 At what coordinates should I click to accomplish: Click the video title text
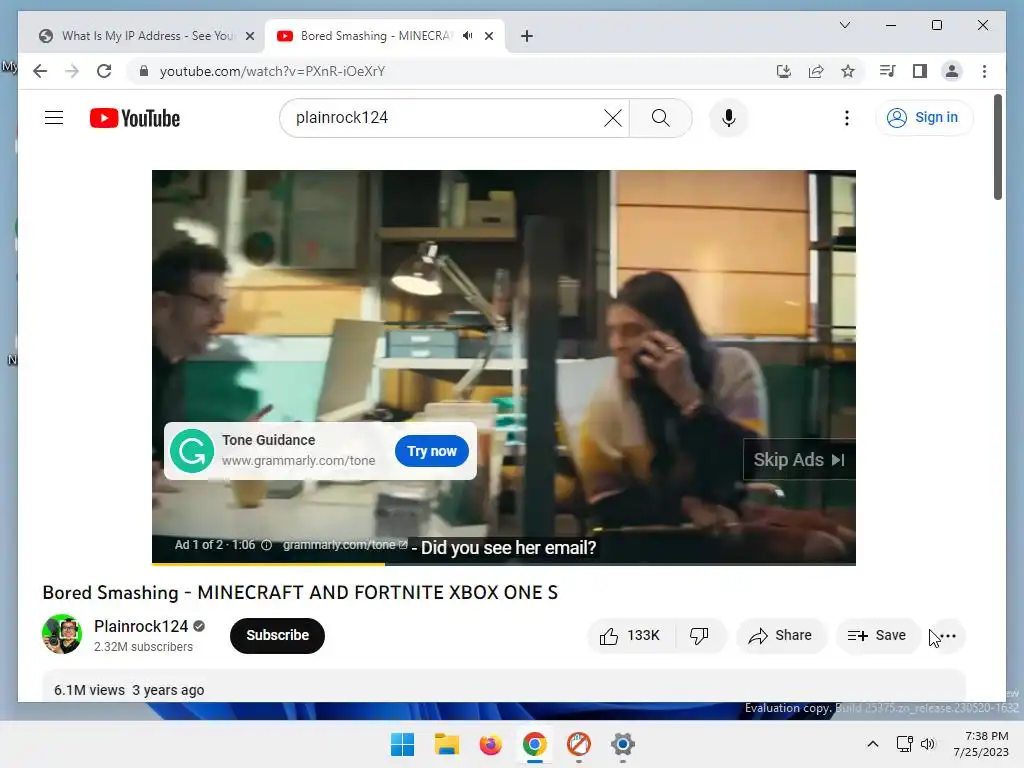point(300,592)
